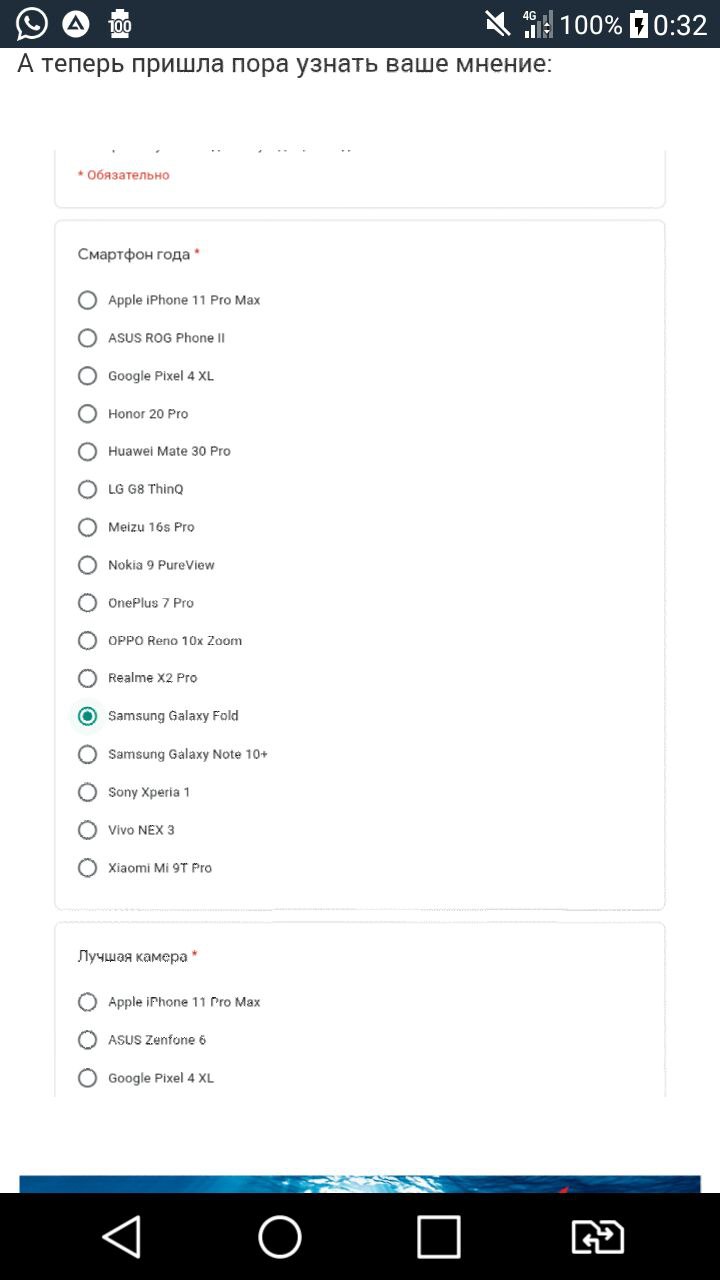
Task: Tap the battery icon in status bar
Action: (x=638, y=24)
